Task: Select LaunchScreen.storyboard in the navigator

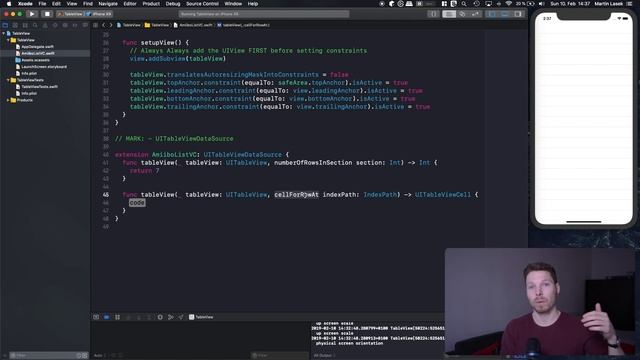Action: click(x=44, y=67)
